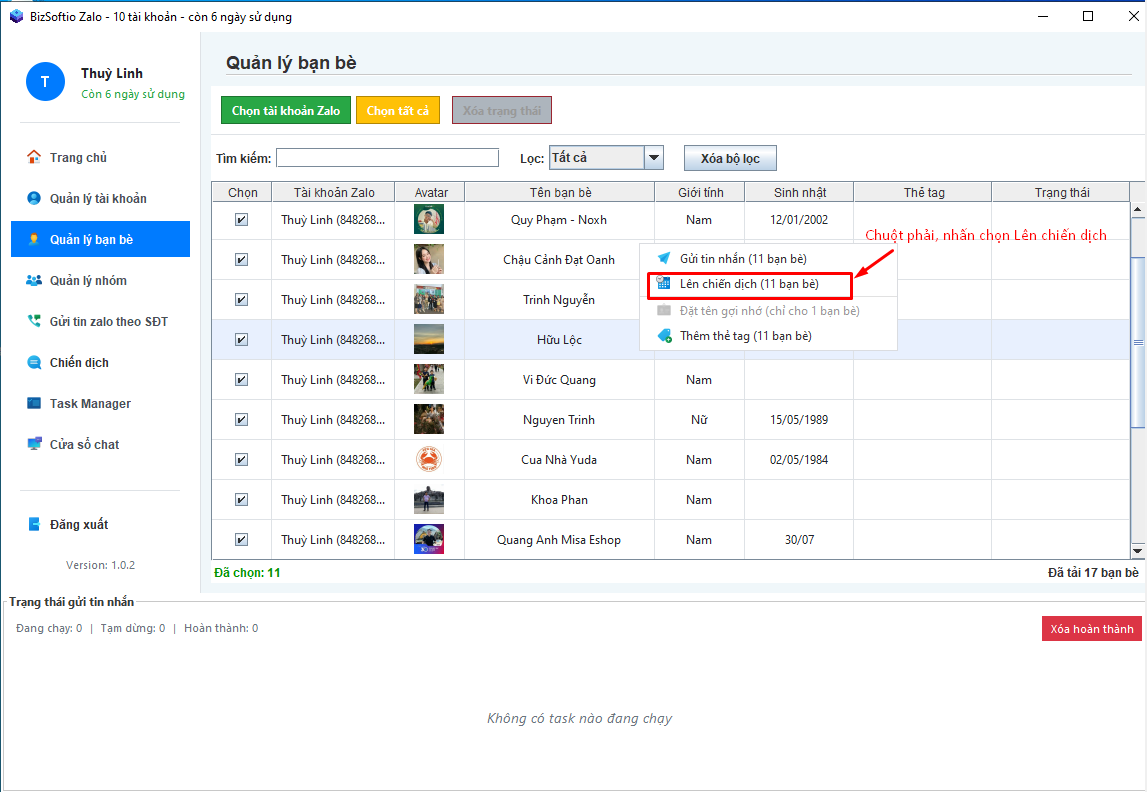Click the table scrollbar down arrow
The image size is (1147, 792).
tap(1137, 550)
